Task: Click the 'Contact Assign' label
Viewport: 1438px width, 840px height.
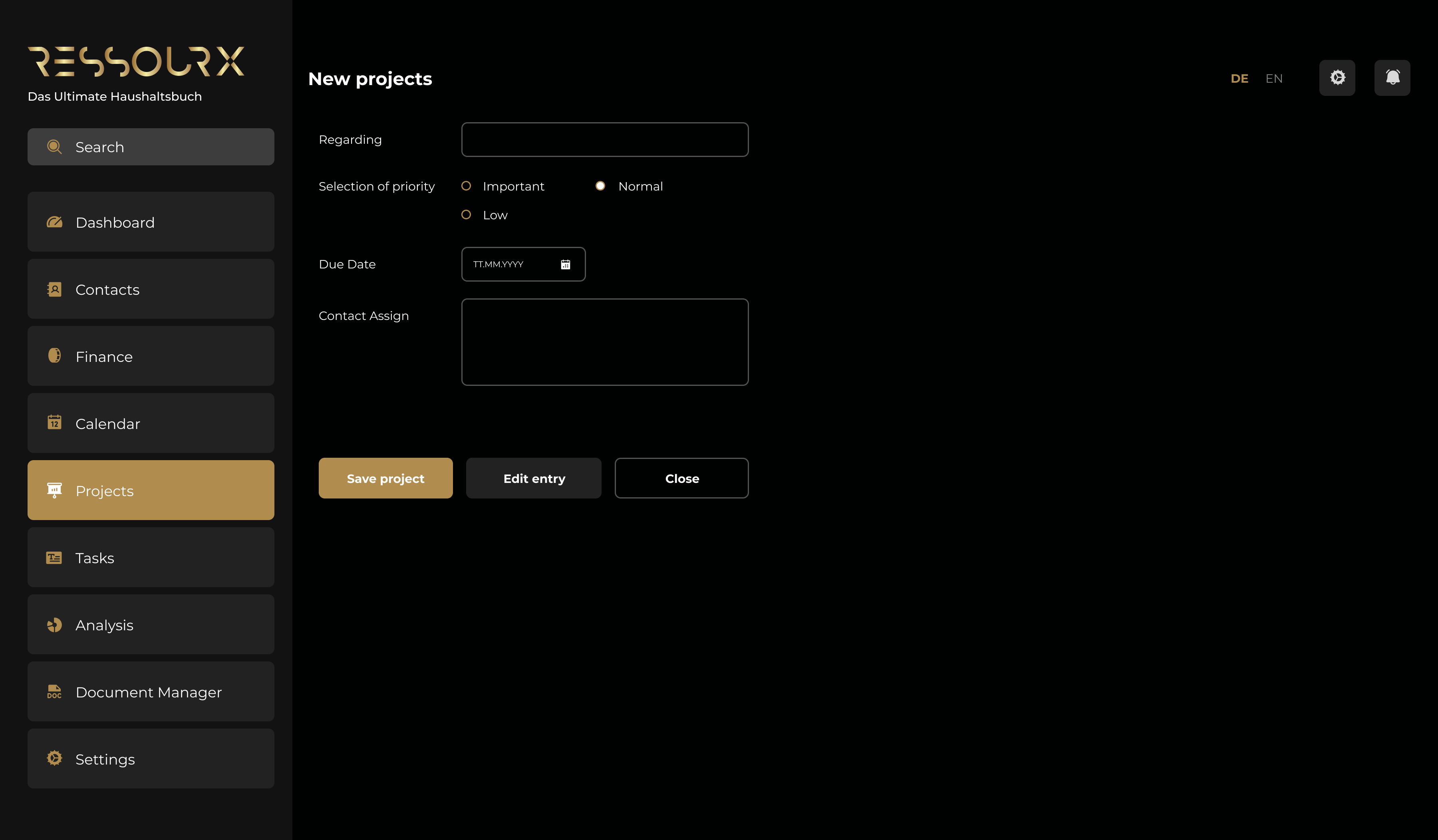Action: [363, 316]
